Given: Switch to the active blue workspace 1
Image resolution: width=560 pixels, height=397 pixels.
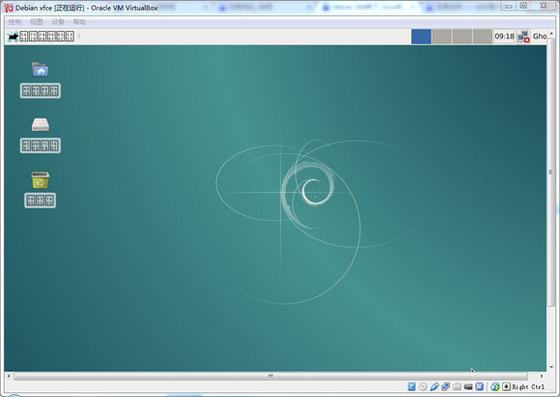Looking at the screenshot, I should click(x=421, y=36).
